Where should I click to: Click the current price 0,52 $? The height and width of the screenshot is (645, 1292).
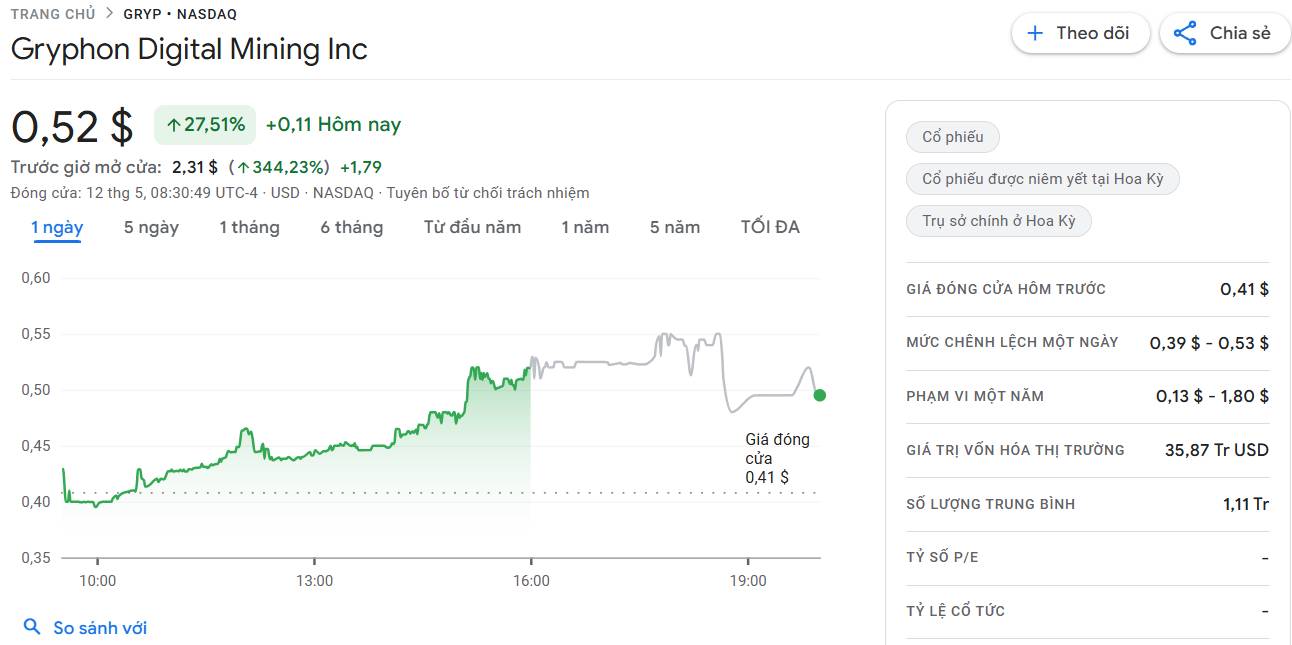tap(72, 127)
